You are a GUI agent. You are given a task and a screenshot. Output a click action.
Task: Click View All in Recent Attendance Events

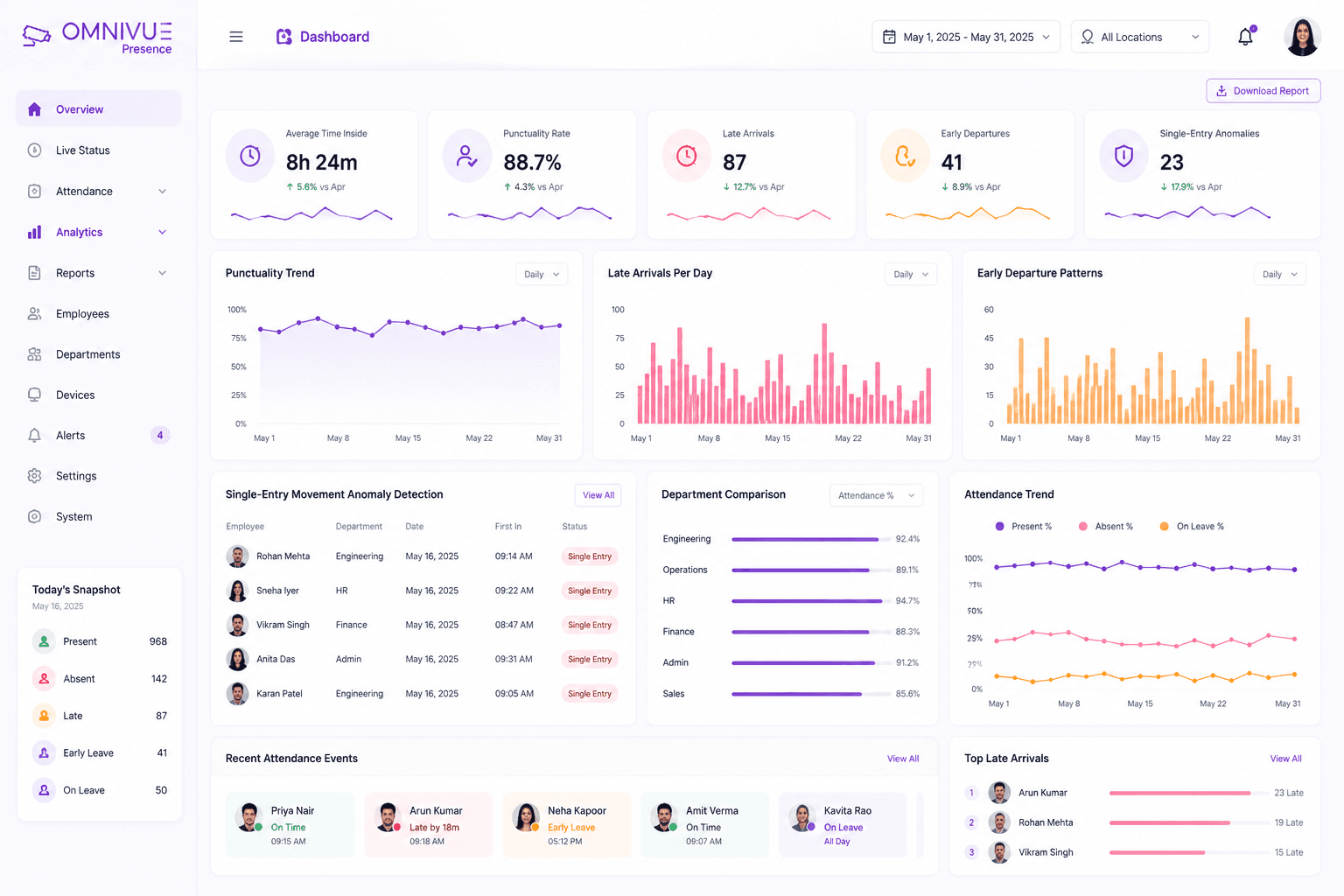pyautogui.click(x=903, y=759)
